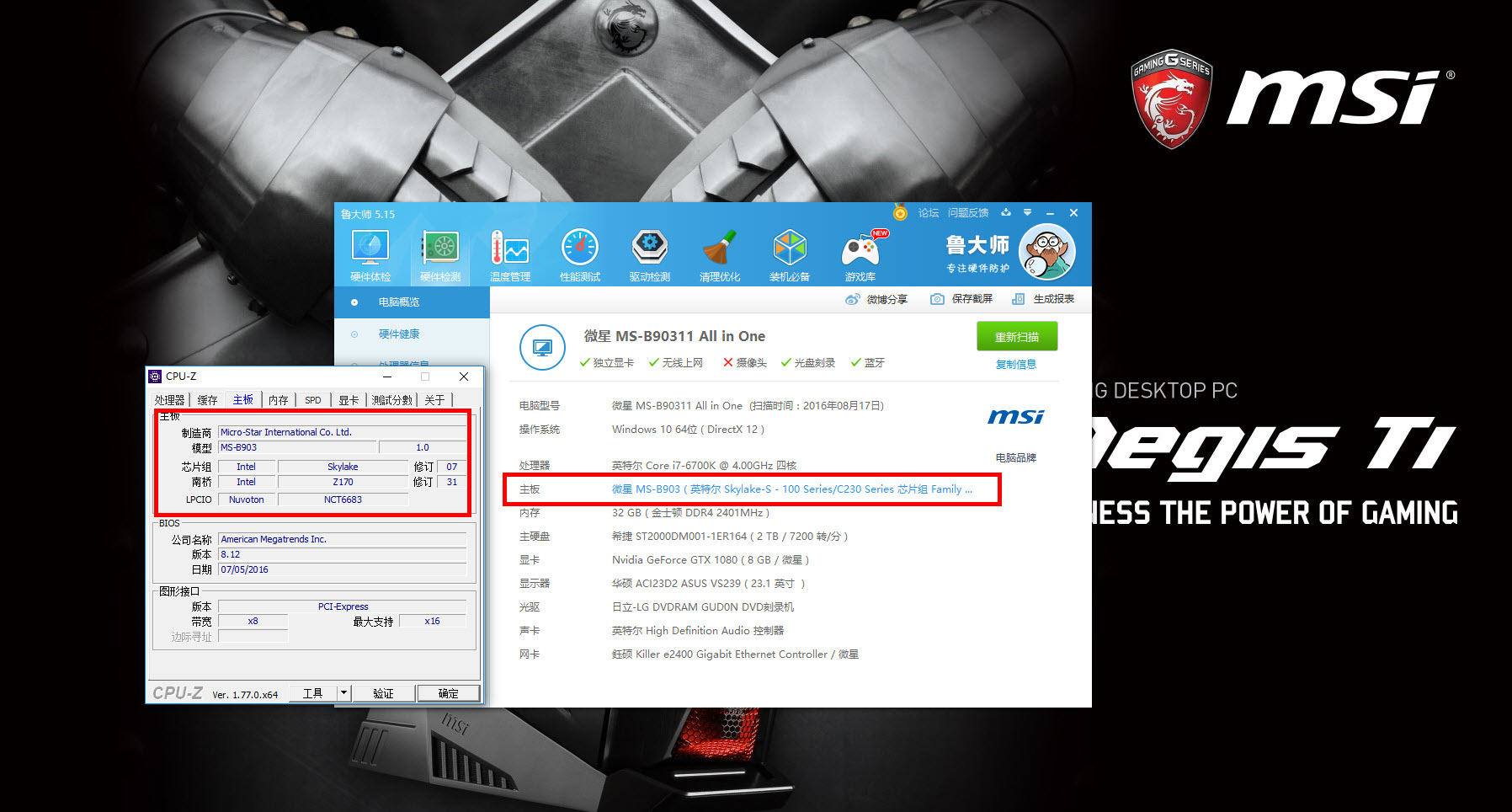The image size is (1512, 812).
Task: Click the CPU-Z app icon in title bar
Action: point(155,377)
